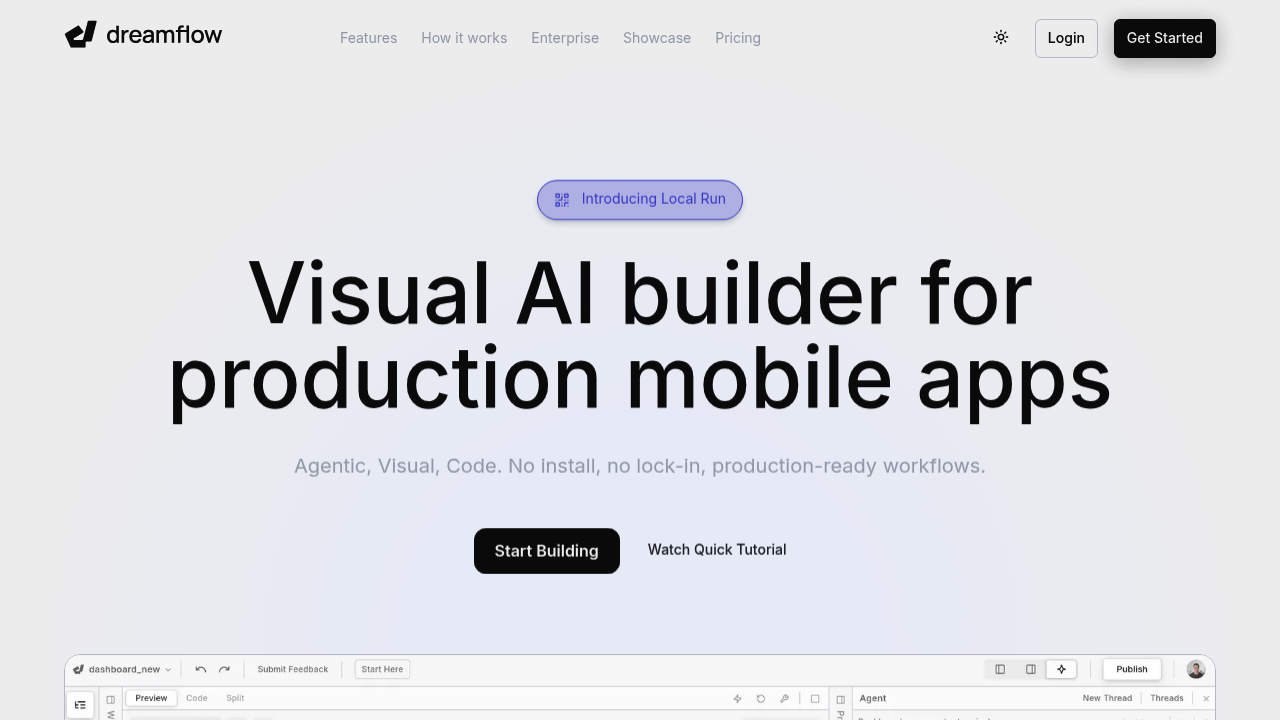Toggle the light/dark theme sun icon
This screenshot has width=1280, height=720.
1001,38
